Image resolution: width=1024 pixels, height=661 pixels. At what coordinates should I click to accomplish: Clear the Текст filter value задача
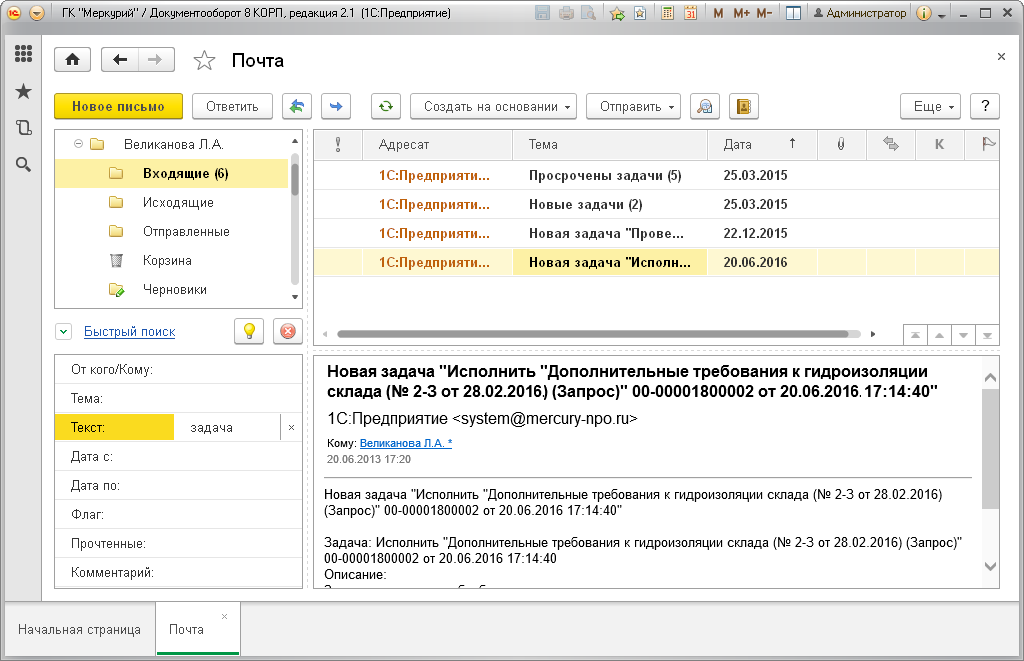[x=291, y=428]
